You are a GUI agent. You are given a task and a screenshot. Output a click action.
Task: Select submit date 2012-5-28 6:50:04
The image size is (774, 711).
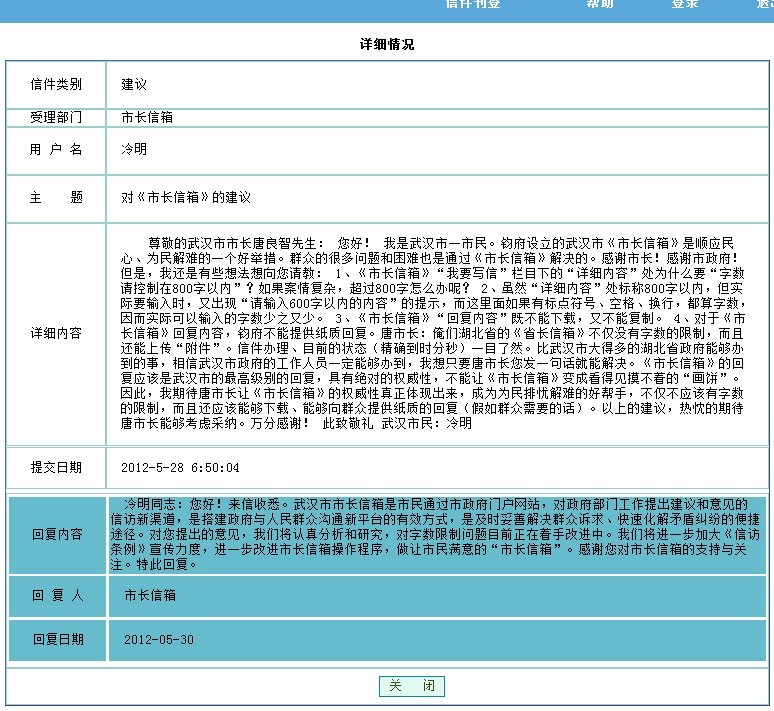180,468
